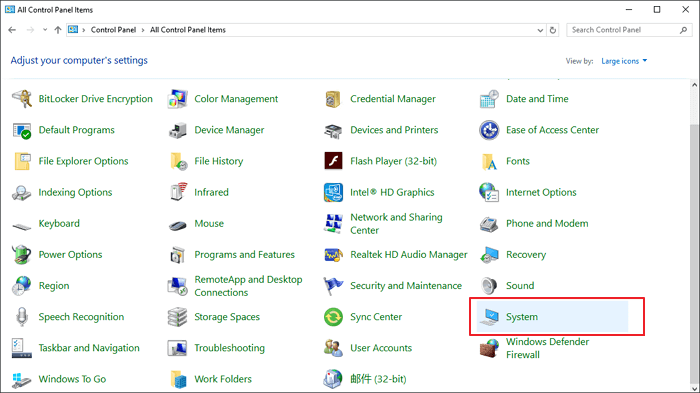Select the All Control Panel Items breadcrumb

pos(188,30)
